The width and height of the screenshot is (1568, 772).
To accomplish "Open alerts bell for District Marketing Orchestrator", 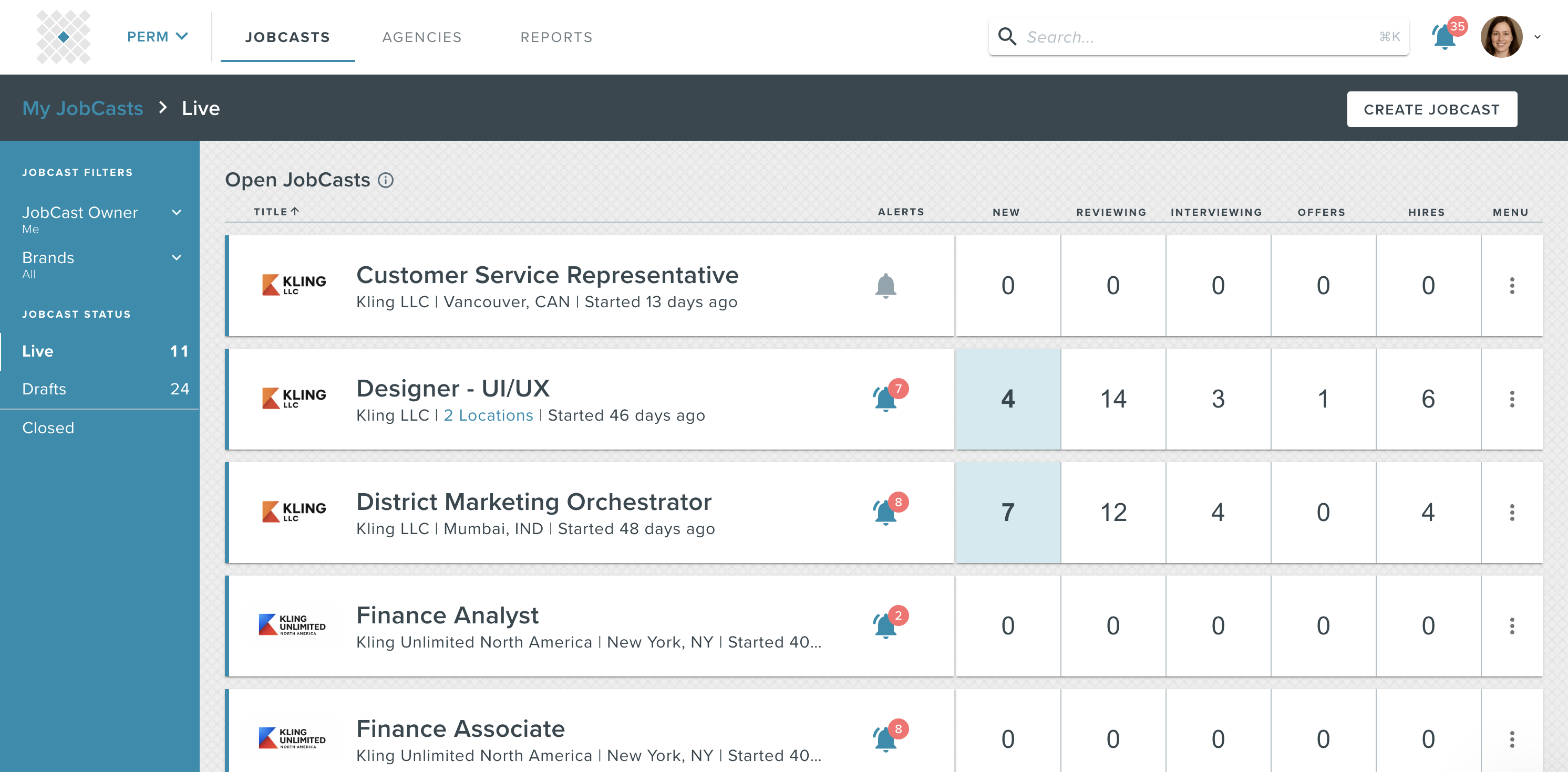I will point(885,512).
